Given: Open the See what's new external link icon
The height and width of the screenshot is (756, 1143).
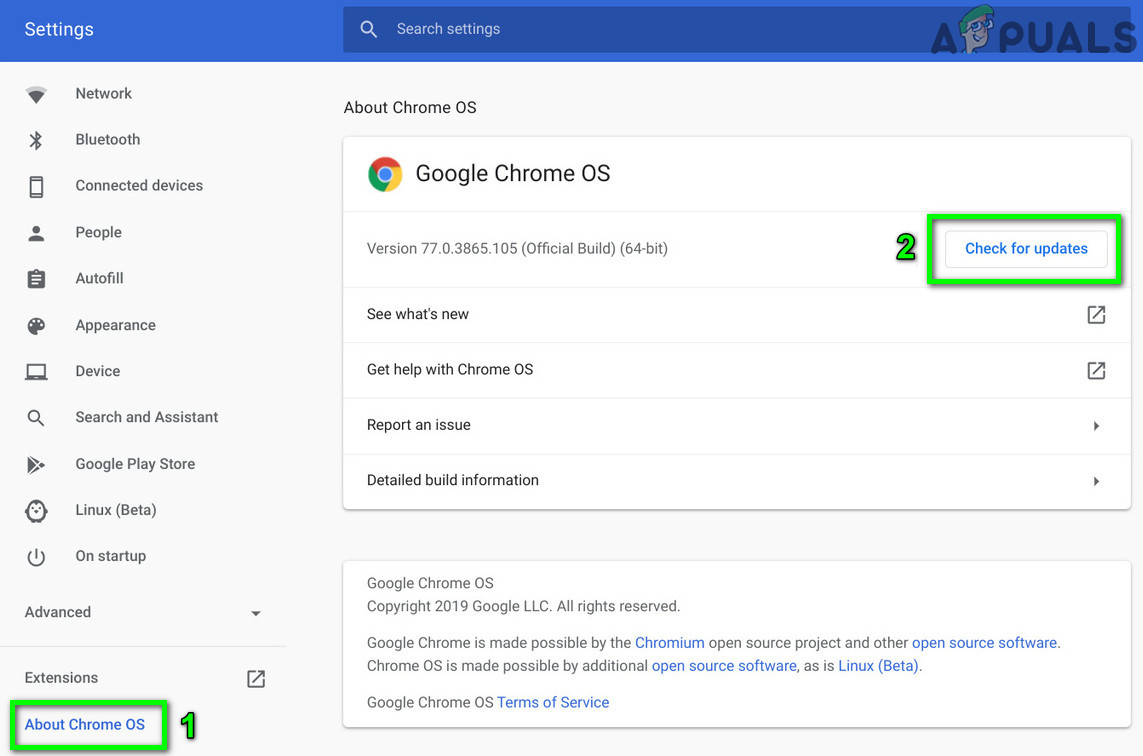Looking at the screenshot, I should click(x=1096, y=315).
